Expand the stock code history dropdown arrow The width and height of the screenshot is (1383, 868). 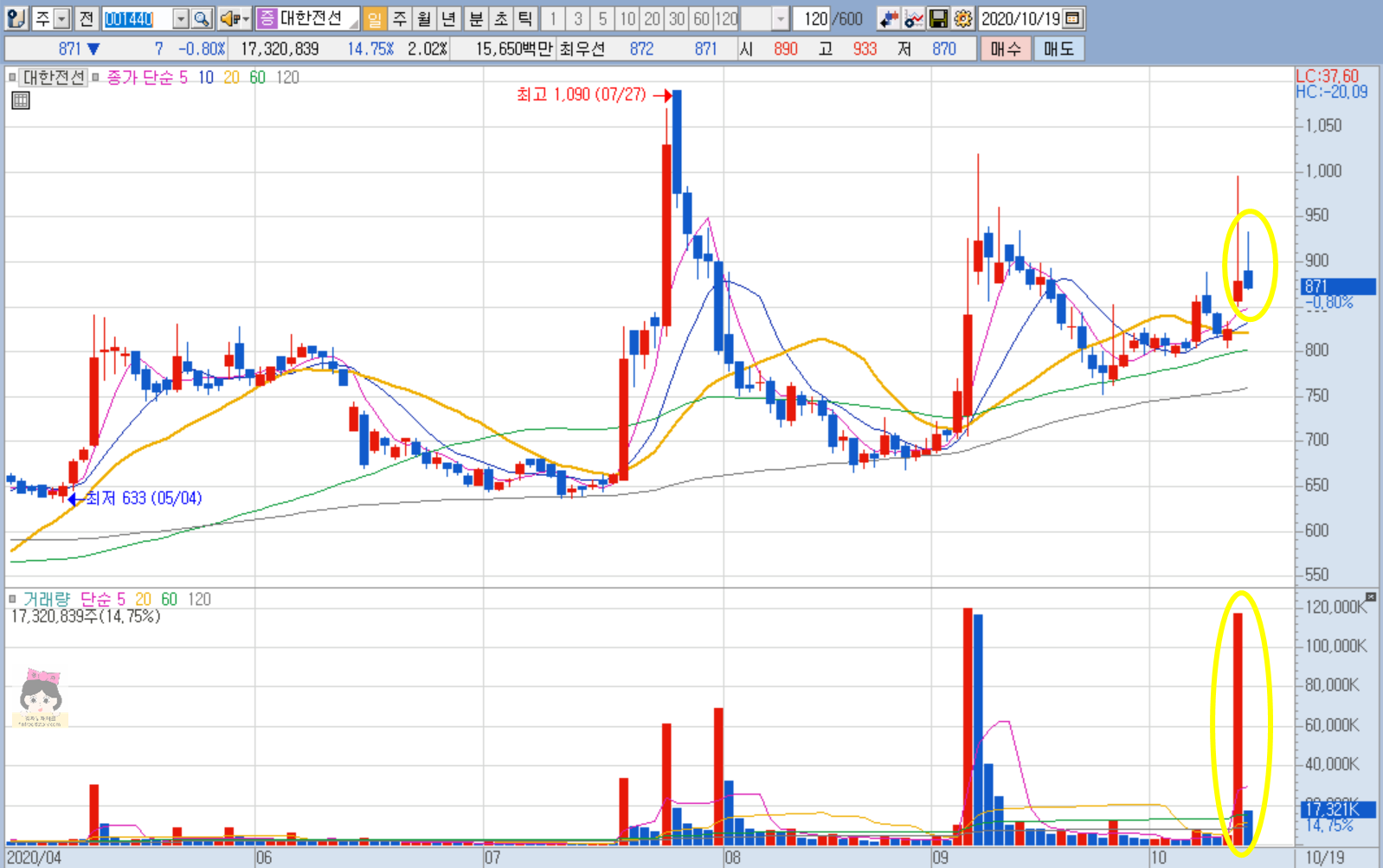coord(180,18)
